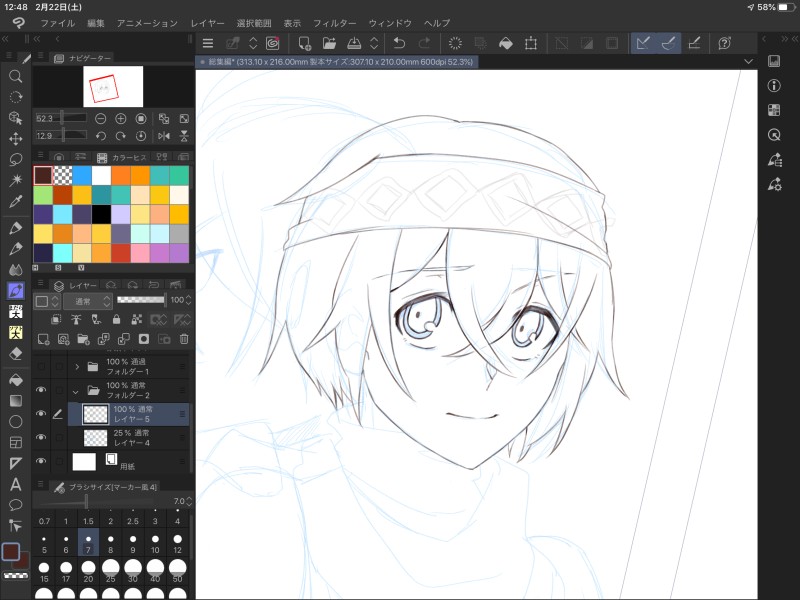Pick the black swatch in color set
Image resolution: width=800 pixels, height=600 pixels.
click(x=101, y=214)
